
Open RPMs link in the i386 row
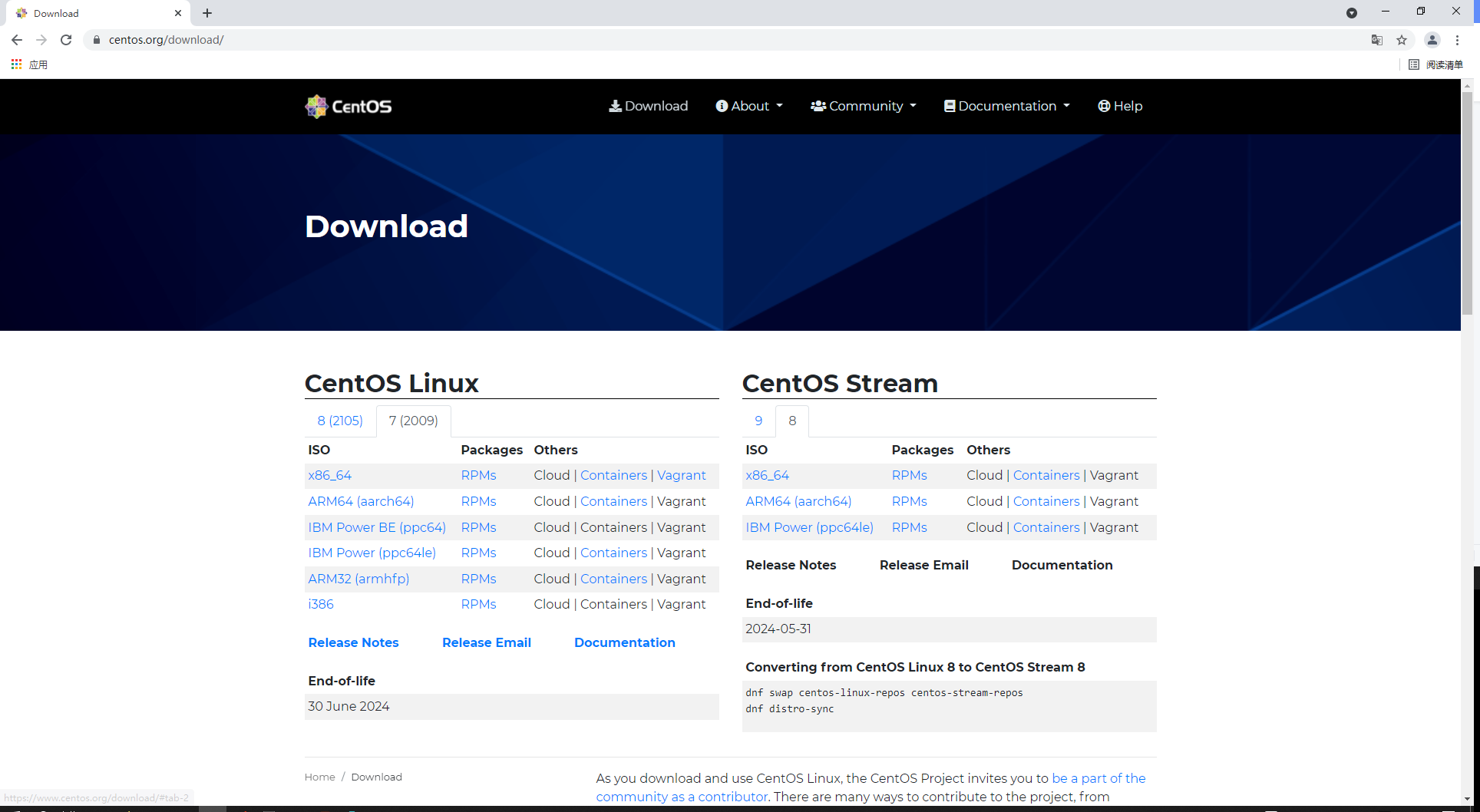(x=478, y=604)
